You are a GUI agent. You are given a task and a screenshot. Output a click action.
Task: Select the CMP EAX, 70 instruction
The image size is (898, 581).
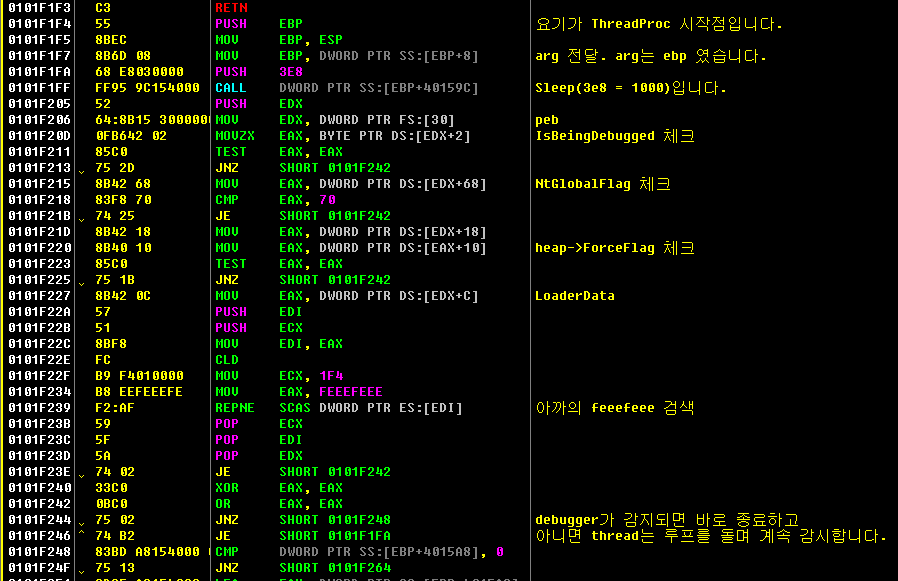[x=275, y=200]
